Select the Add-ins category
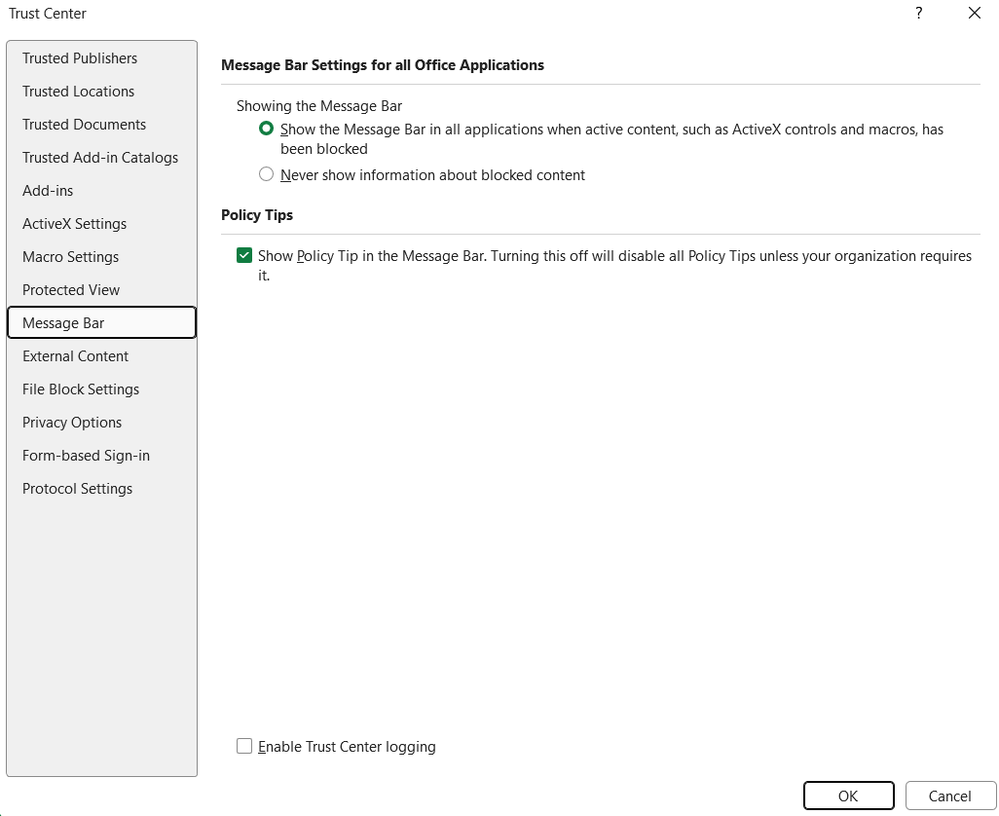Viewport: 999px width, 816px height. coord(48,190)
